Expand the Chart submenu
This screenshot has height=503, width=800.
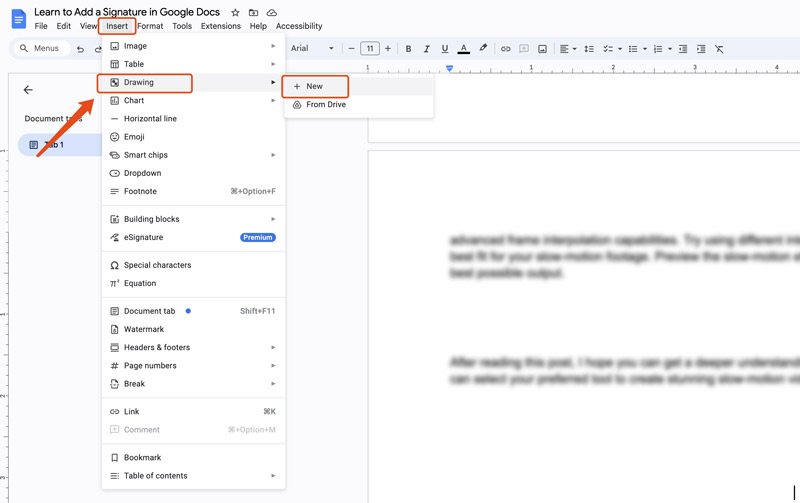tap(193, 100)
